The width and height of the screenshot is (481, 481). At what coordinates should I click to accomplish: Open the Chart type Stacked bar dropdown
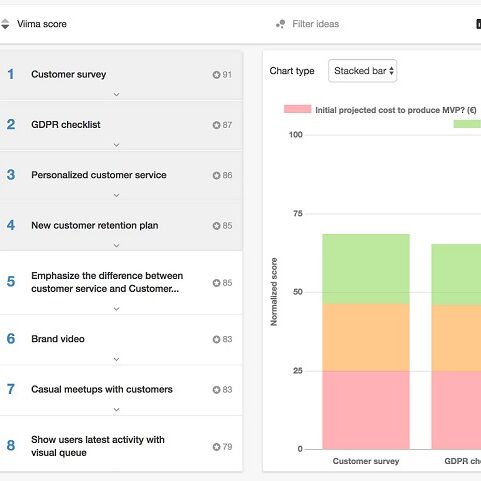pyautogui.click(x=362, y=71)
